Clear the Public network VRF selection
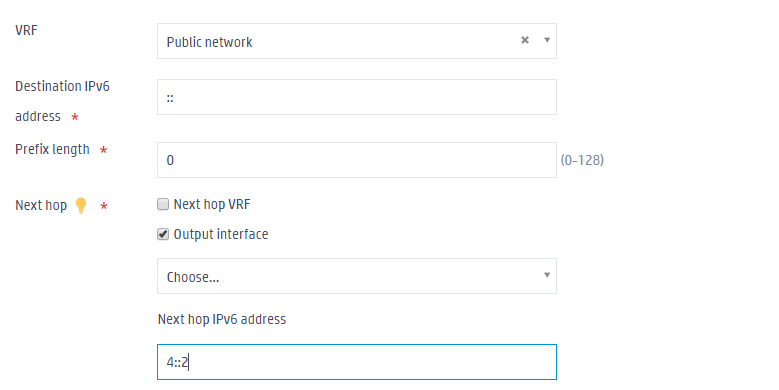The height and width of the screenshot is (390, 779). (525, 40)
